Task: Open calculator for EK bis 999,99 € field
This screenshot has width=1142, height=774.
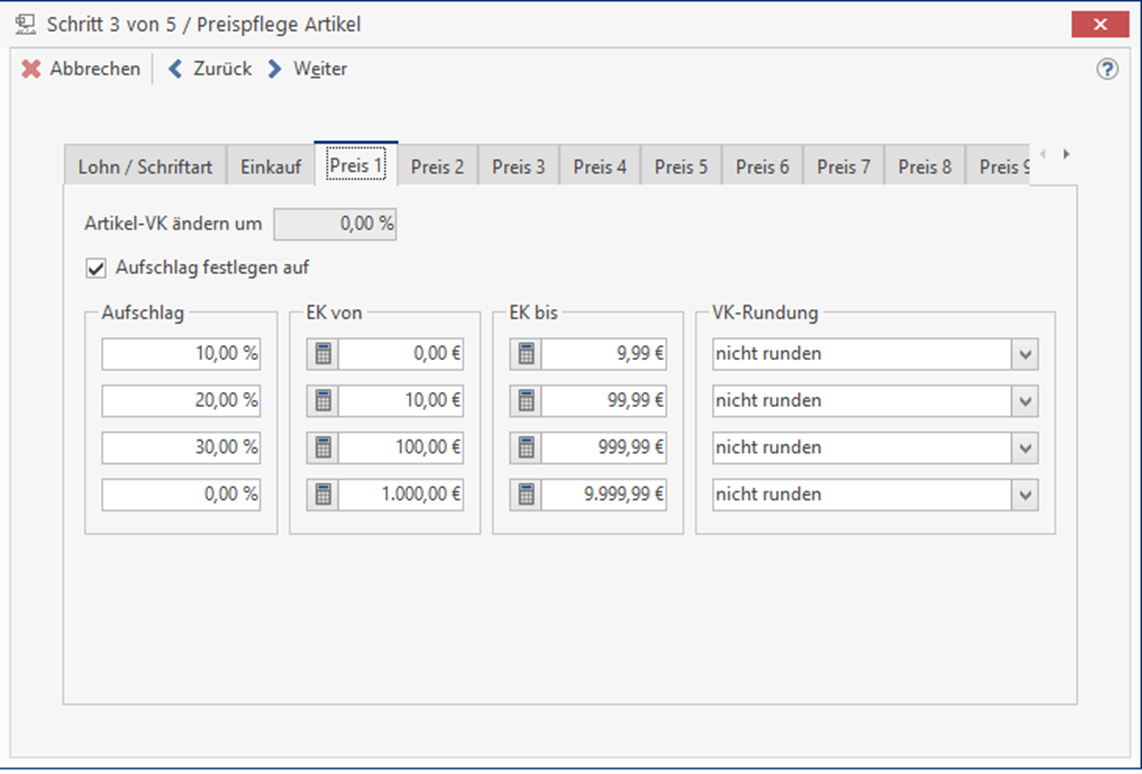Action: pos(526,448)
